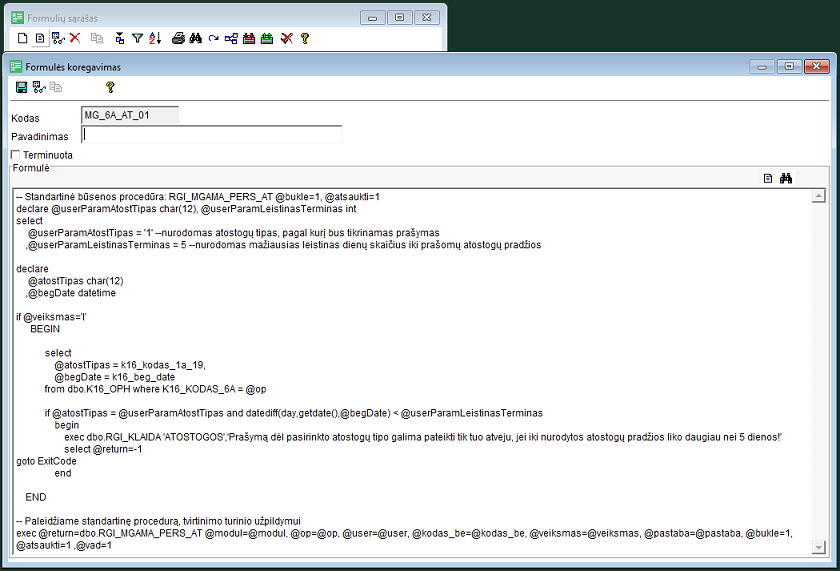The width and height of the screenshot is (840, 571).
Task: Click the green basket icon in Formulių sąrašas
Action: pos(267,38)
